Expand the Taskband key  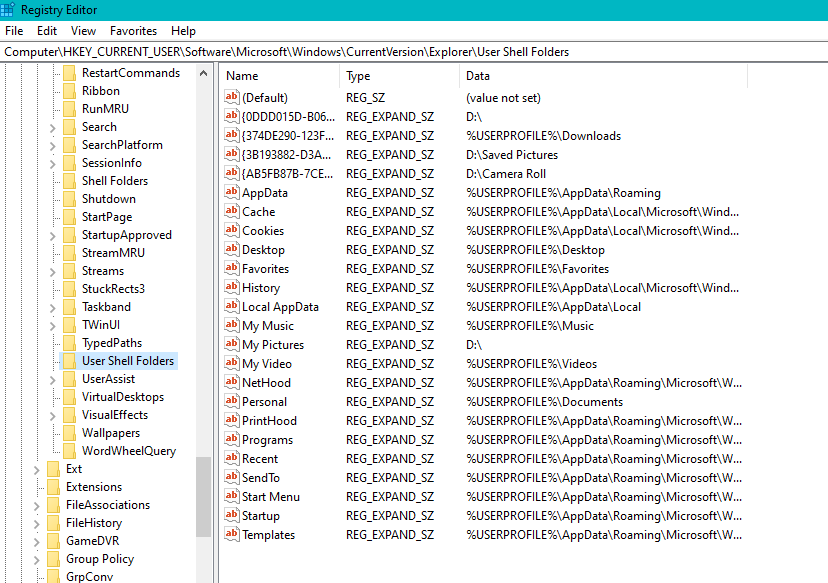pos(52,307)
